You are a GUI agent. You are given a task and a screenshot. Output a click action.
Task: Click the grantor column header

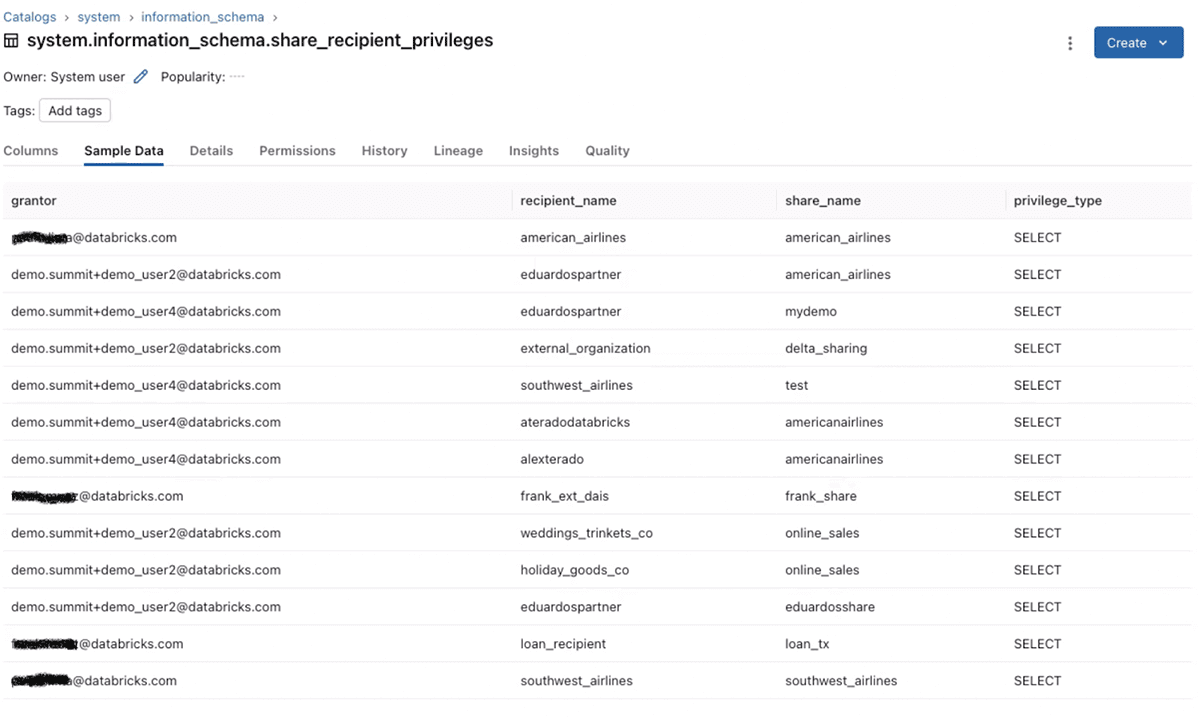[34, 201]
